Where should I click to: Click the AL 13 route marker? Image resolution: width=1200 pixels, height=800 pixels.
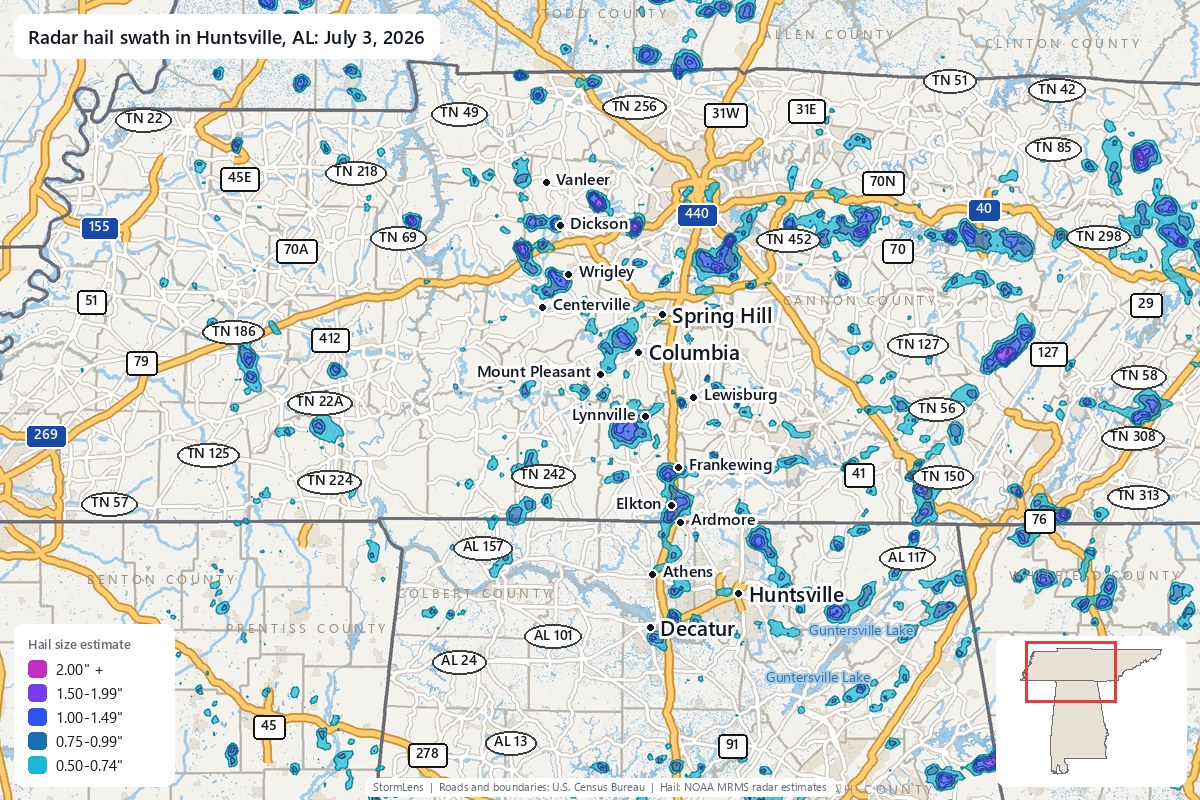510,742
